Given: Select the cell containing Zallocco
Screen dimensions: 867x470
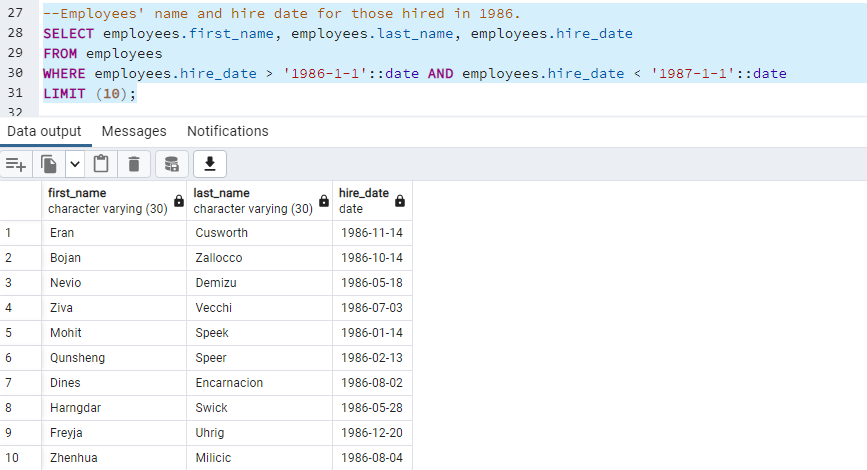Looking at the screenshot, I should point(259,258).
